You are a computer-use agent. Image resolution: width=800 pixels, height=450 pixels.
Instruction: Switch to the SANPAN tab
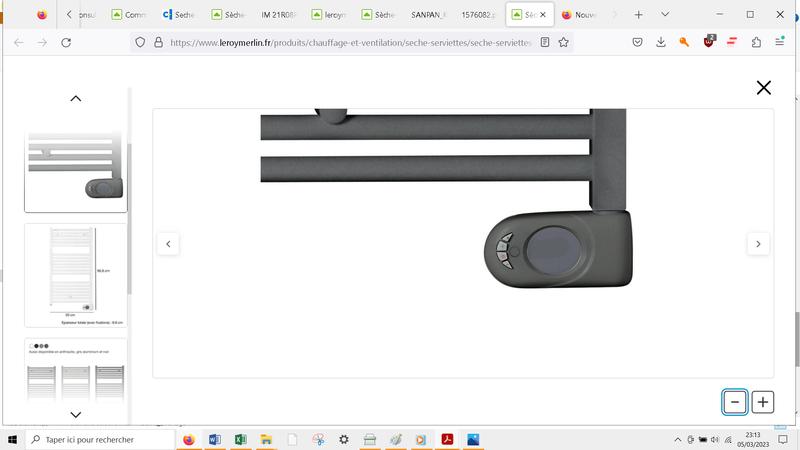click(428, 15)
